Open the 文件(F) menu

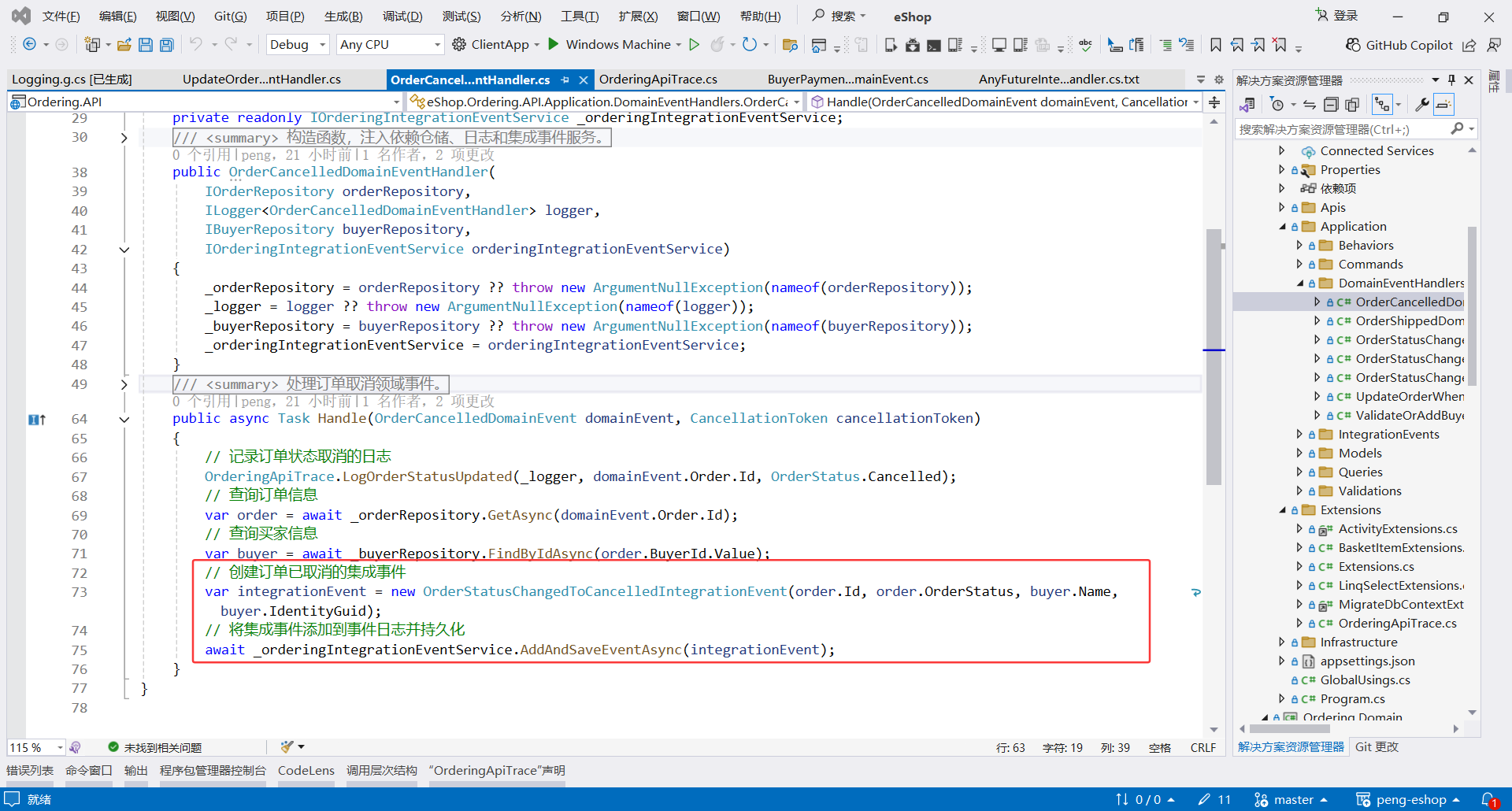click(x=61, y=17)
